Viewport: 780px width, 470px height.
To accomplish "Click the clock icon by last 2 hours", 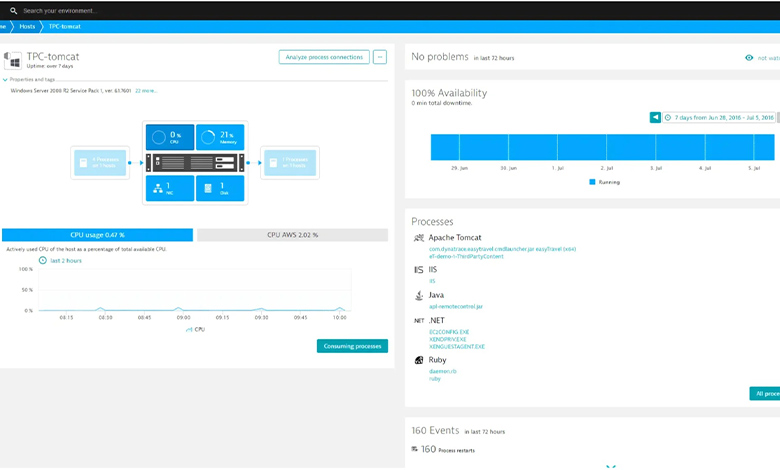I will [43, 261].
